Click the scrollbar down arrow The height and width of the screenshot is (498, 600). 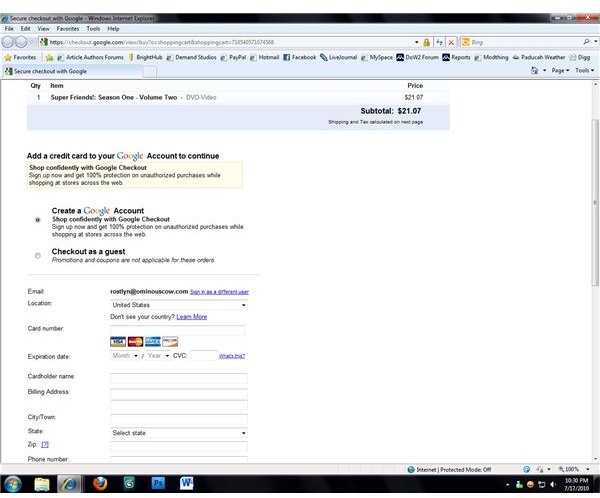595,459
